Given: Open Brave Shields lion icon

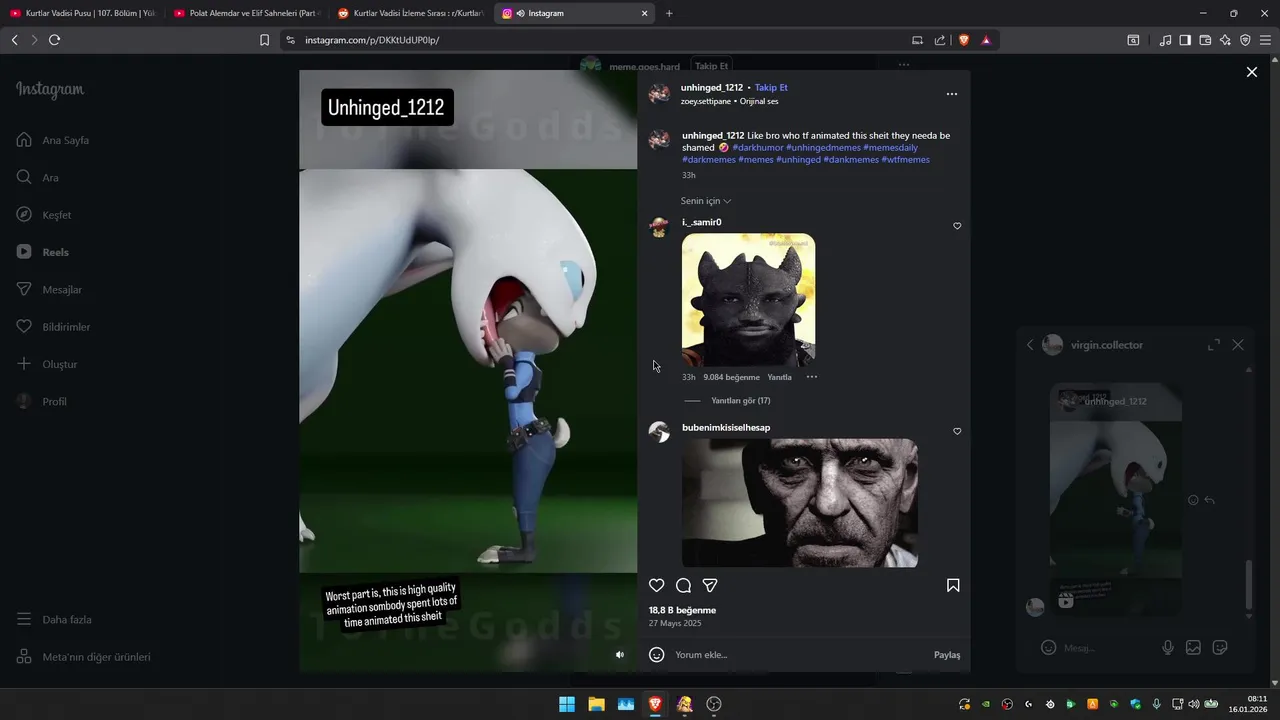Looking at the screenshot, I should coord(964,40).
